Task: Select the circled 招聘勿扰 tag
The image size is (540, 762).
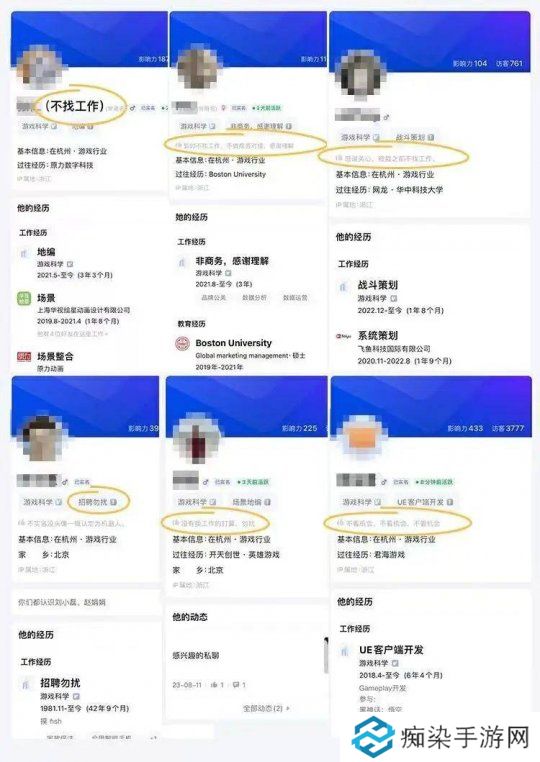Action: point(97,502)
